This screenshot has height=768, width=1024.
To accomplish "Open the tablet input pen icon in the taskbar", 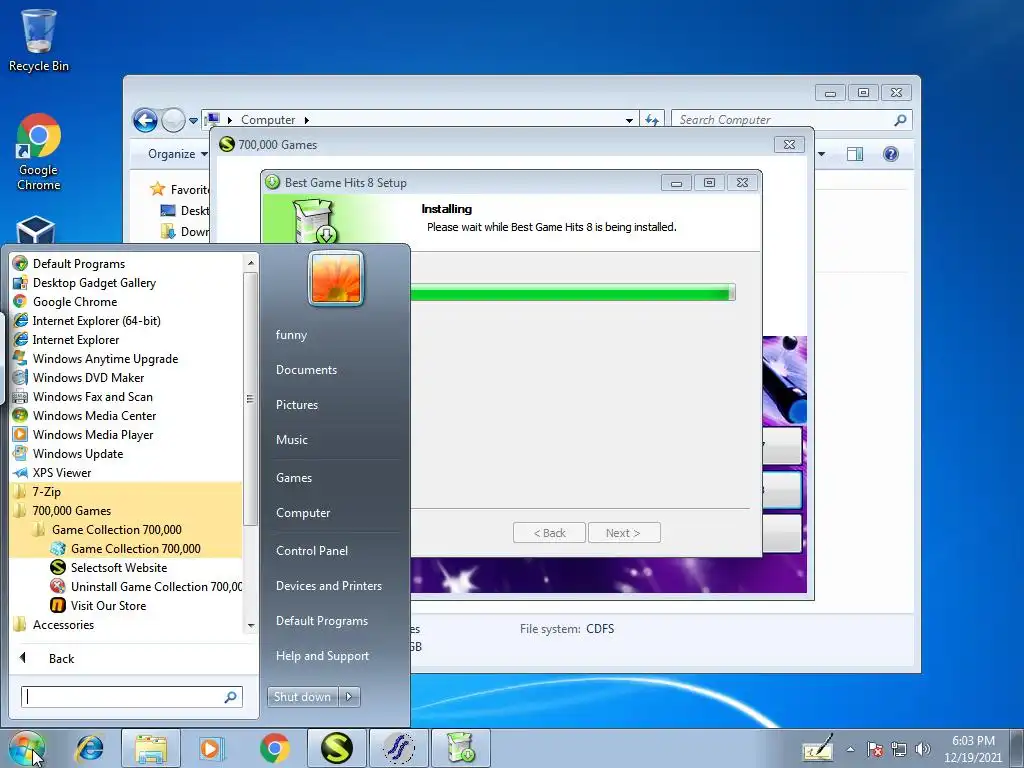I will click(818, 748).
